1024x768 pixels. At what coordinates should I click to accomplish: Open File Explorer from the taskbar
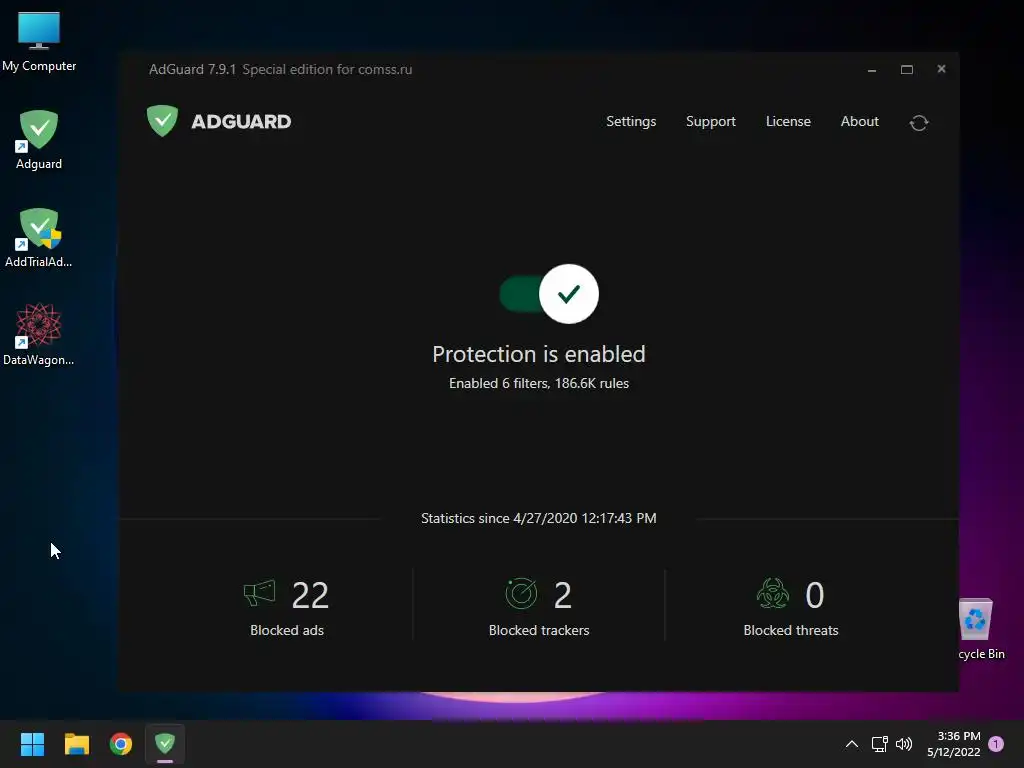76,744
